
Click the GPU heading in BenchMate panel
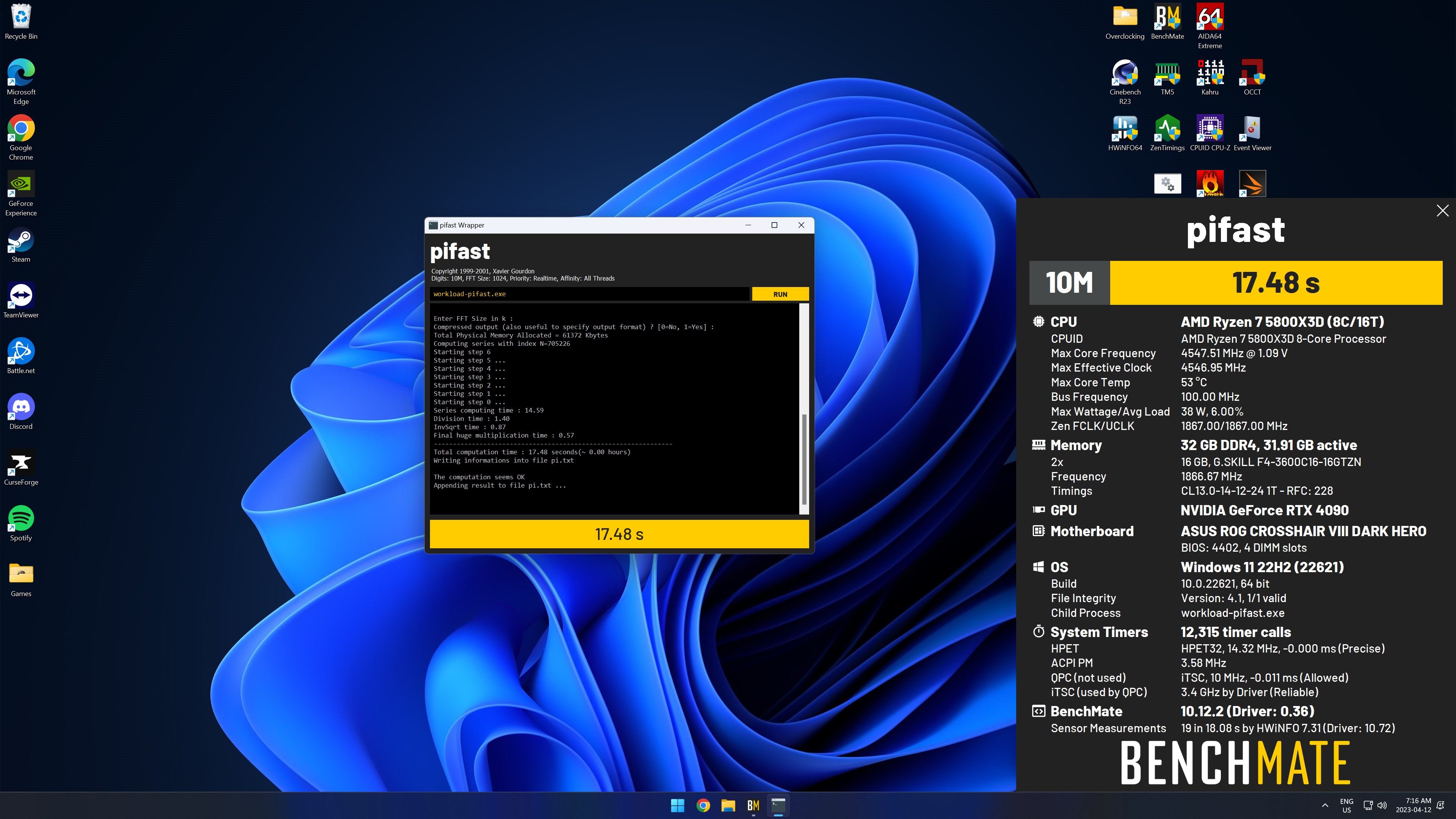1063,510
